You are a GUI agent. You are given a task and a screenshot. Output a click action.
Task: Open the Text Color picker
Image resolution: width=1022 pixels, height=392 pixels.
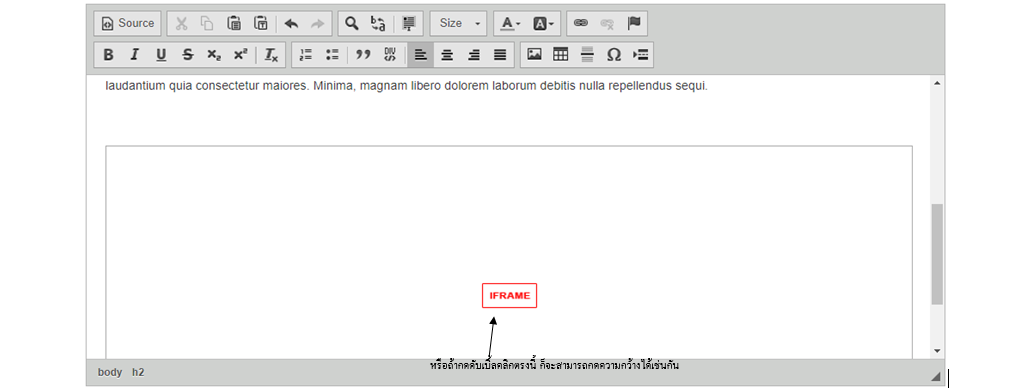click(x=510, y=23)
